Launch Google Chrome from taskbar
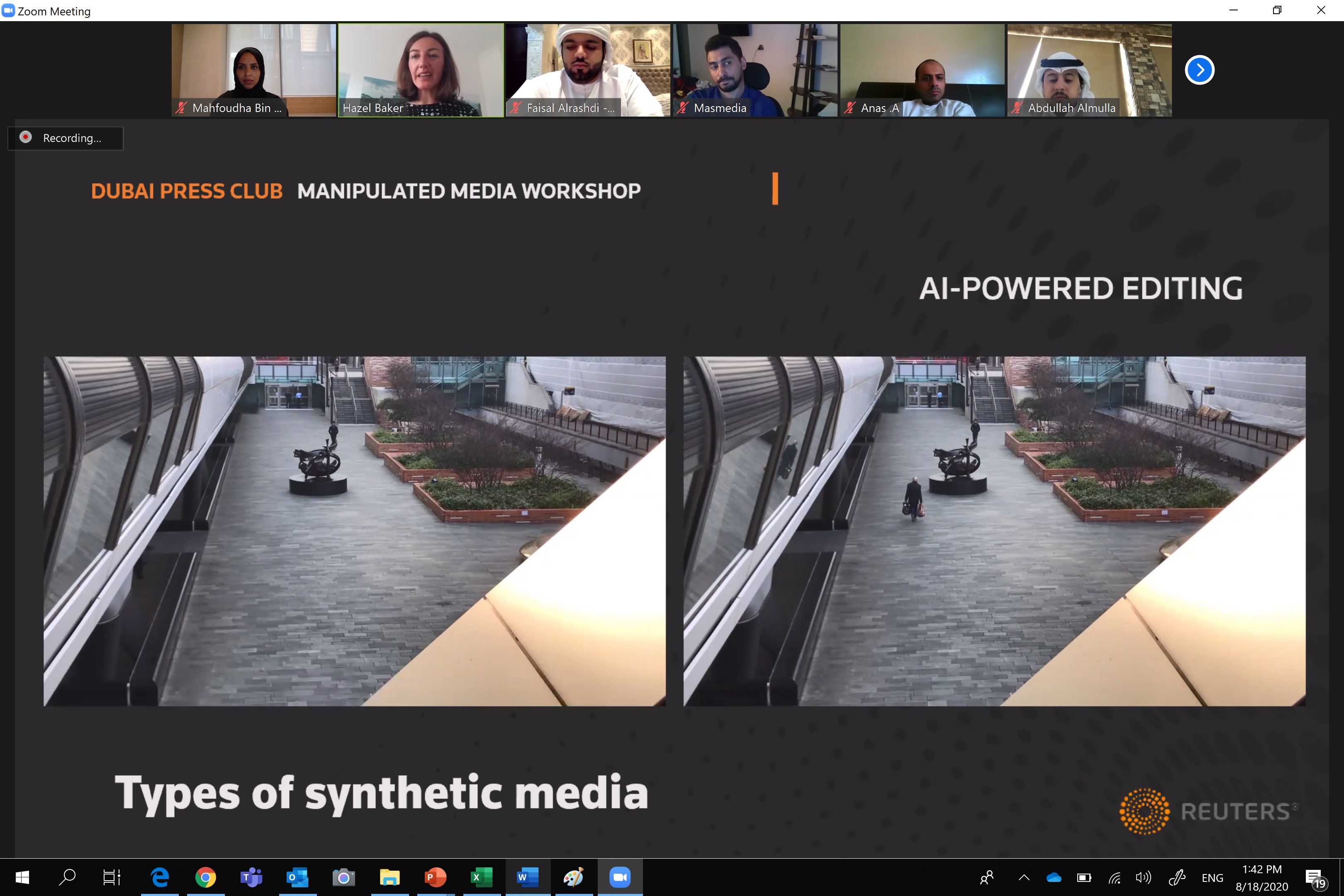The height and width of the screenshot is (896, 1344). [206, 877]
